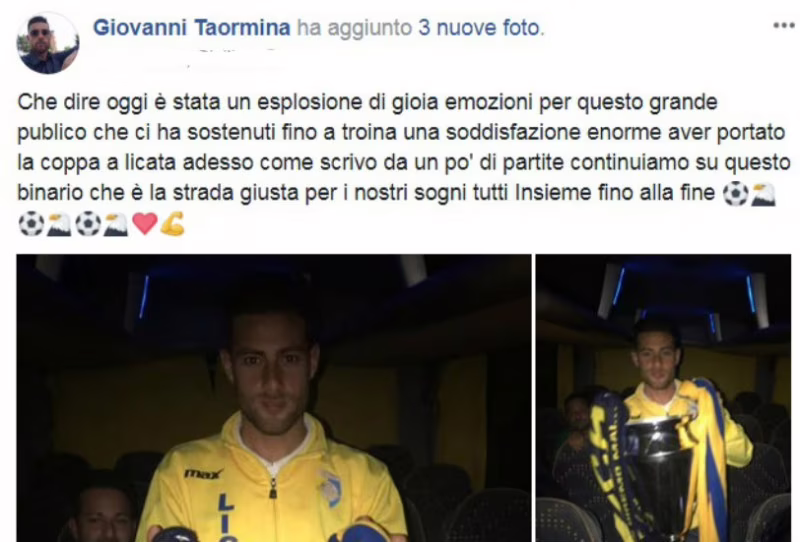Click the silver trophy cup in the right photo
The width and height of the screenshot is (800, 542).
point(661,472)
